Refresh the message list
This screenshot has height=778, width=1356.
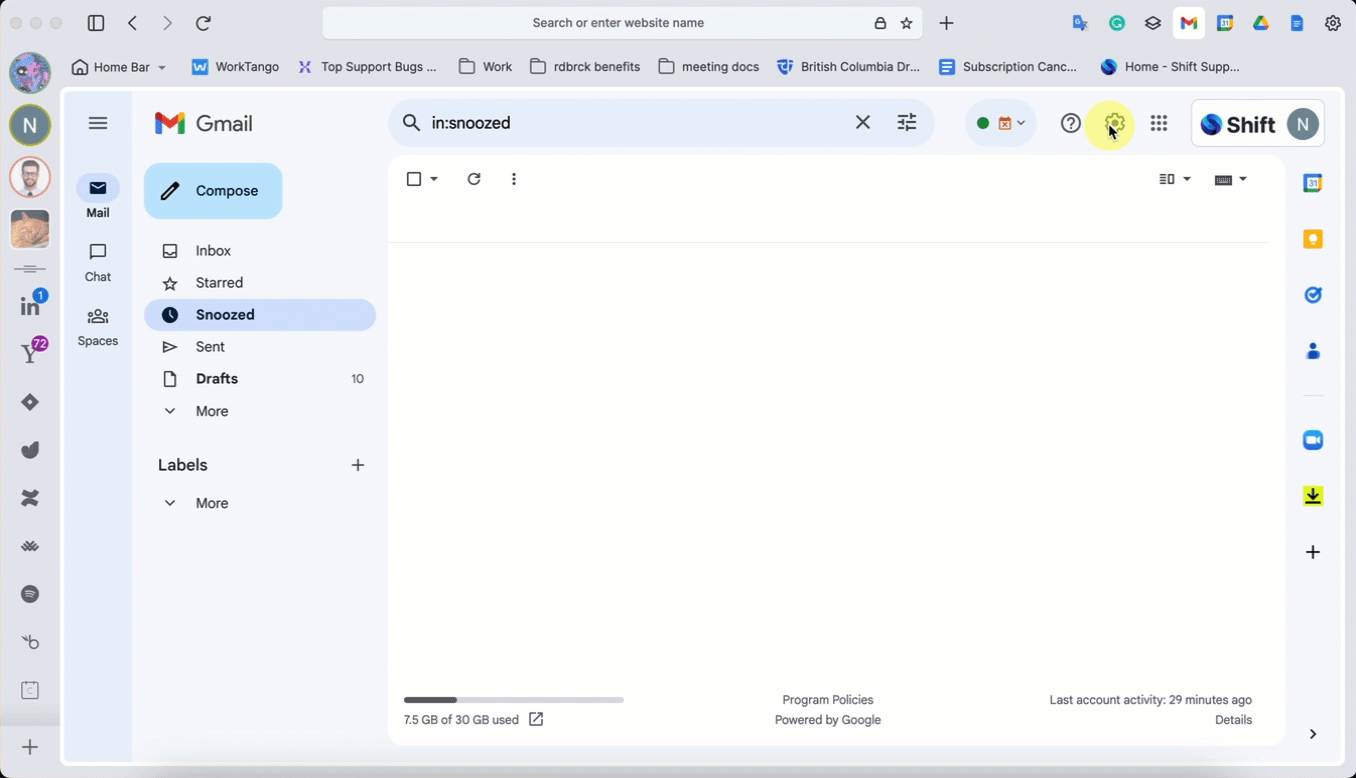[x=474, y=179]
